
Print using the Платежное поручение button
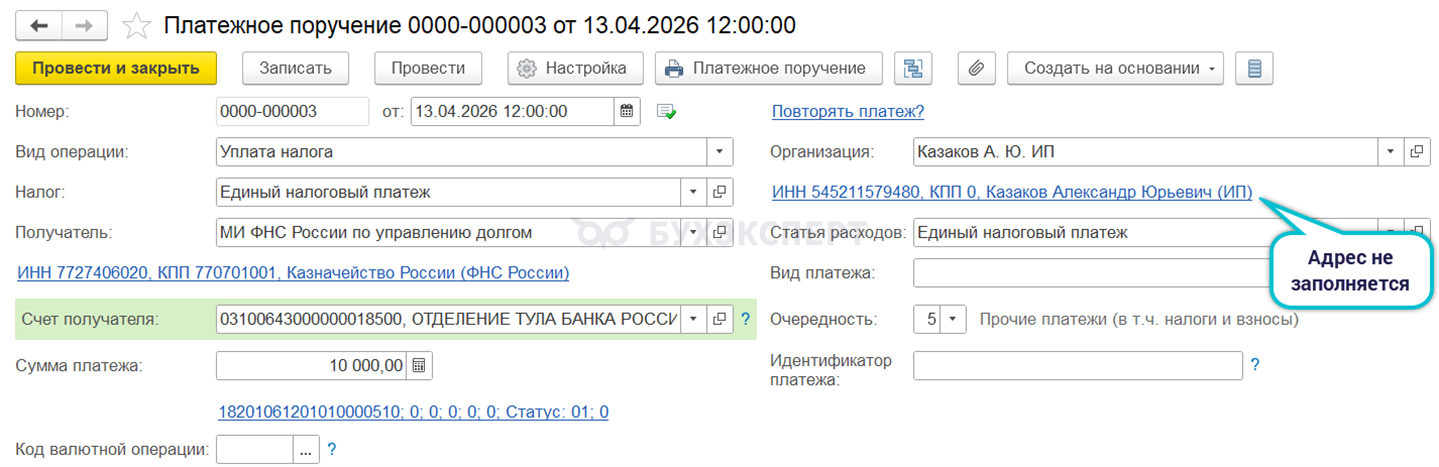coord(768,68)
